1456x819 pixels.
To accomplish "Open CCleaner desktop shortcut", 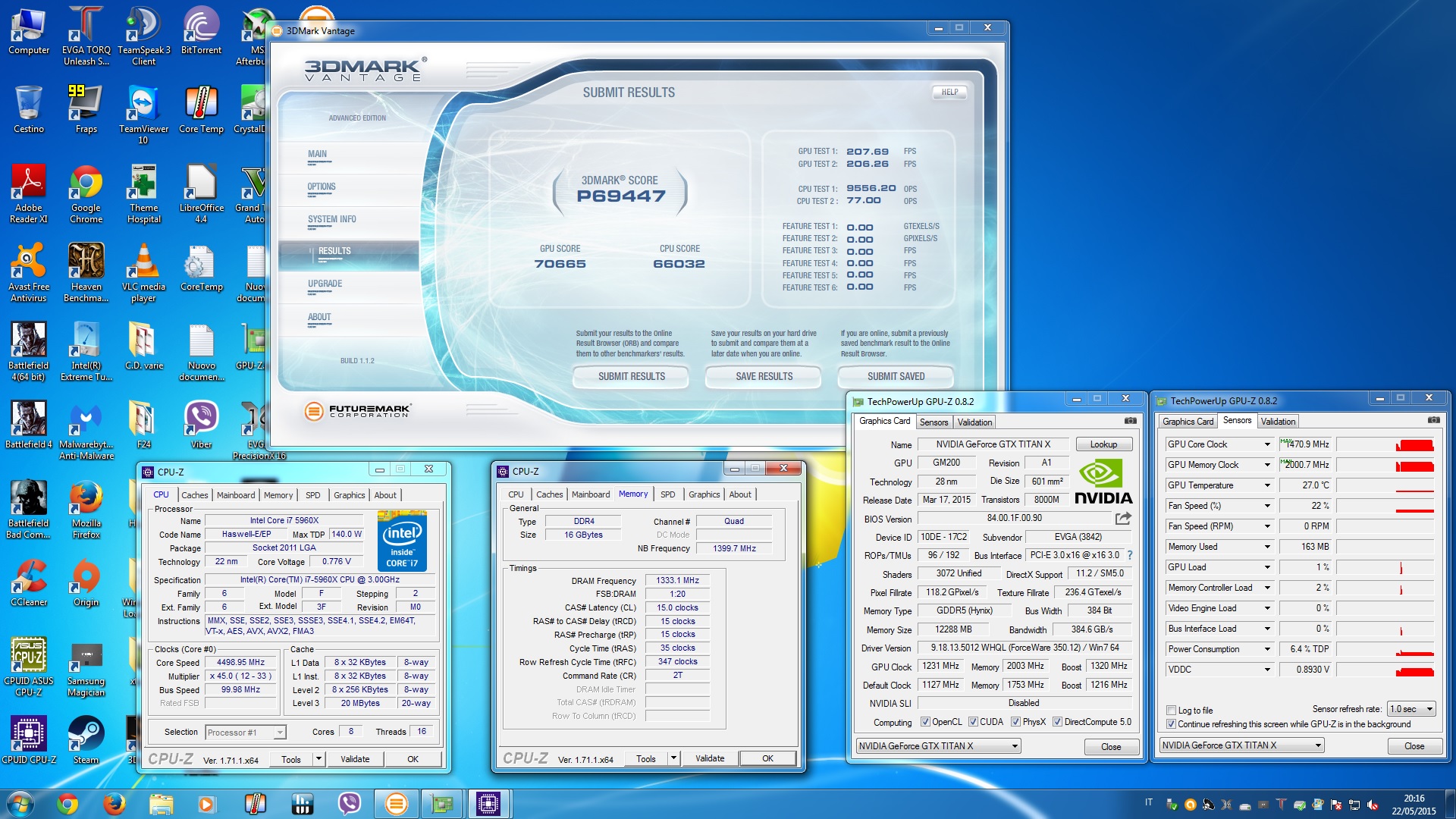I will (x=29, y=583).
